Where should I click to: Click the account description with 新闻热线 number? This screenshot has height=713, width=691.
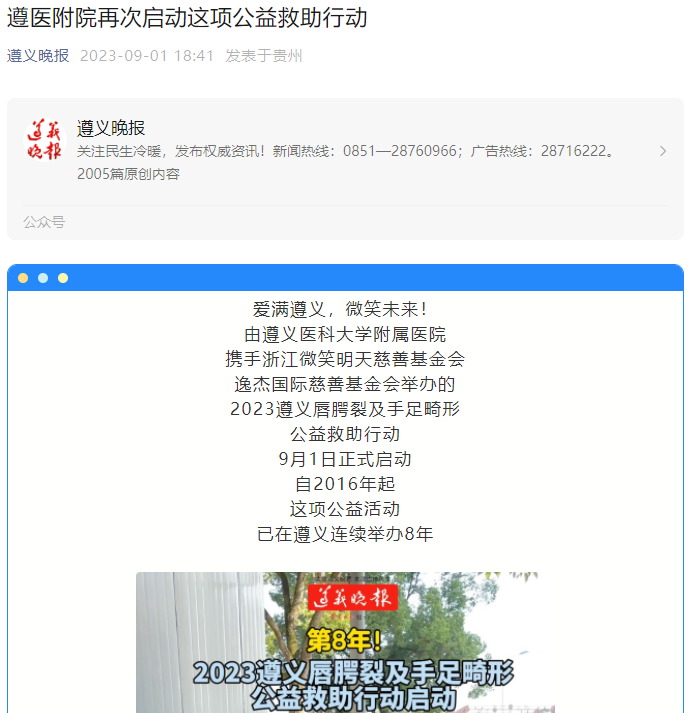pos(346,151)
